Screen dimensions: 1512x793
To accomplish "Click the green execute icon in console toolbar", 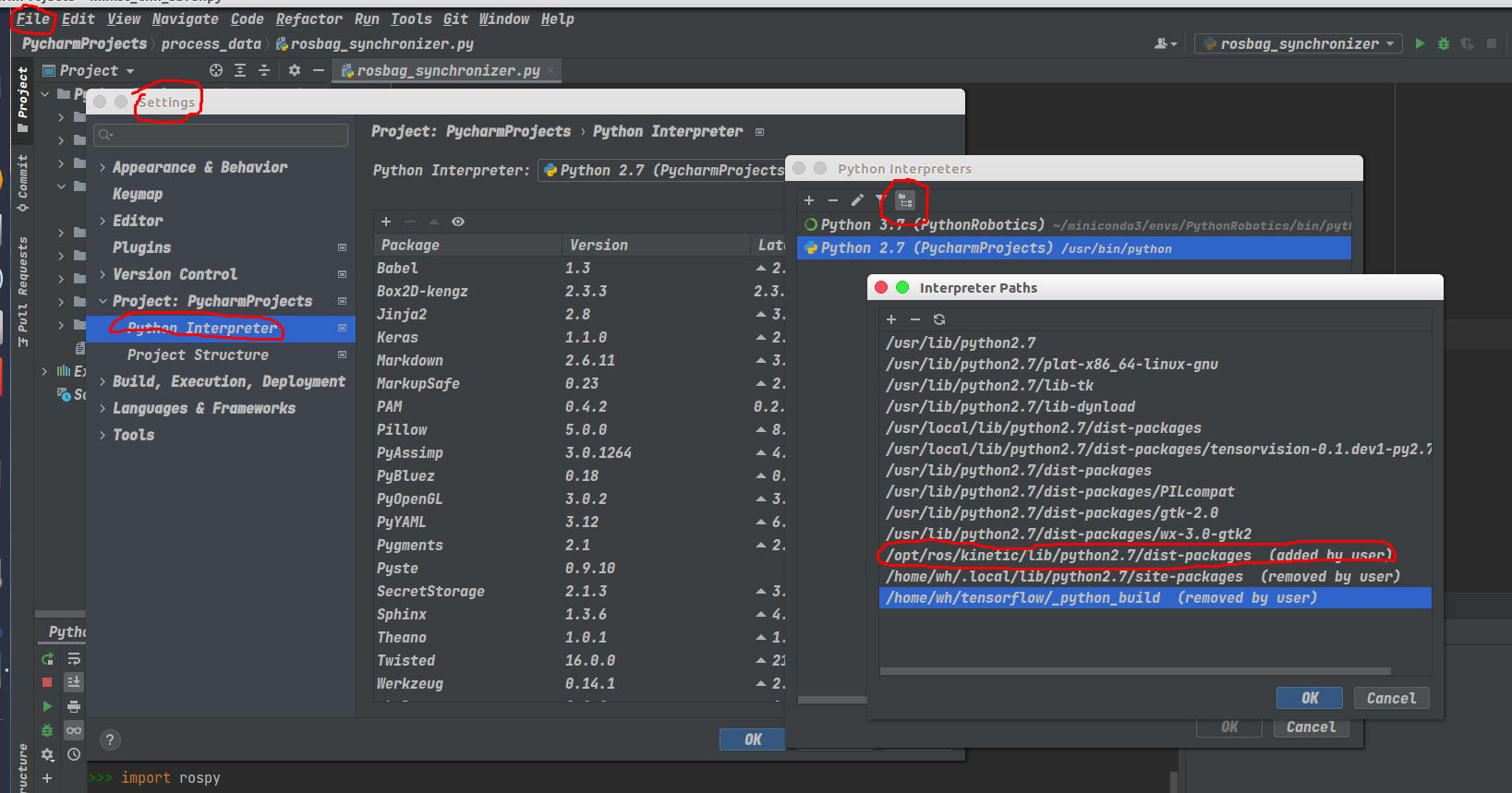I will 47,706.
